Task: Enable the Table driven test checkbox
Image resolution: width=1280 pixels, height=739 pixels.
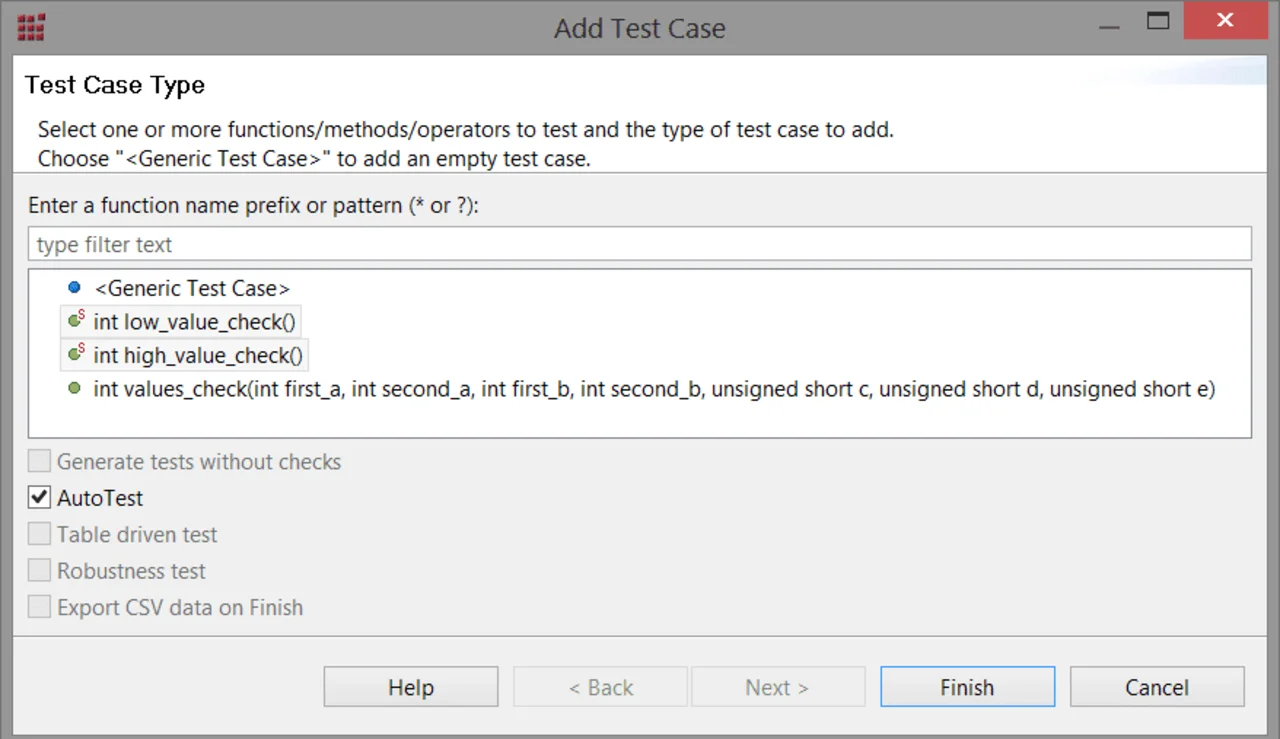Action: click(39, 534)
